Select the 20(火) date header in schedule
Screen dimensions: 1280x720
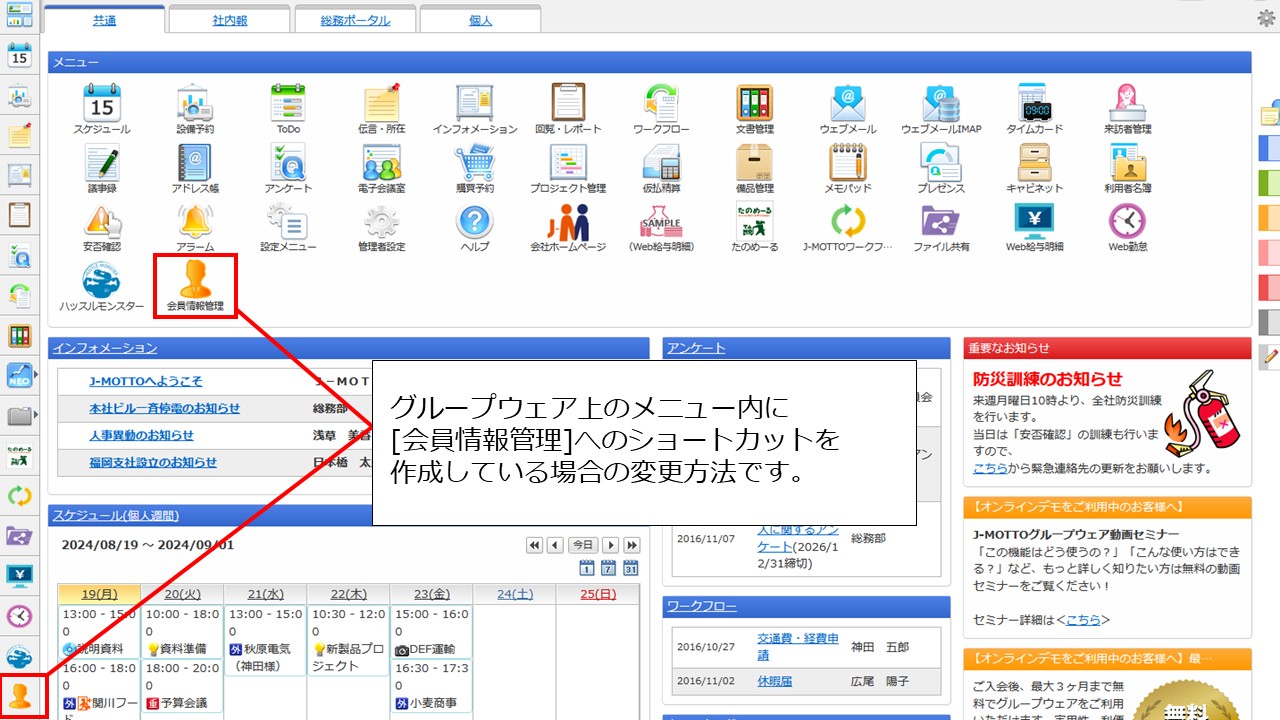point(181,594)
